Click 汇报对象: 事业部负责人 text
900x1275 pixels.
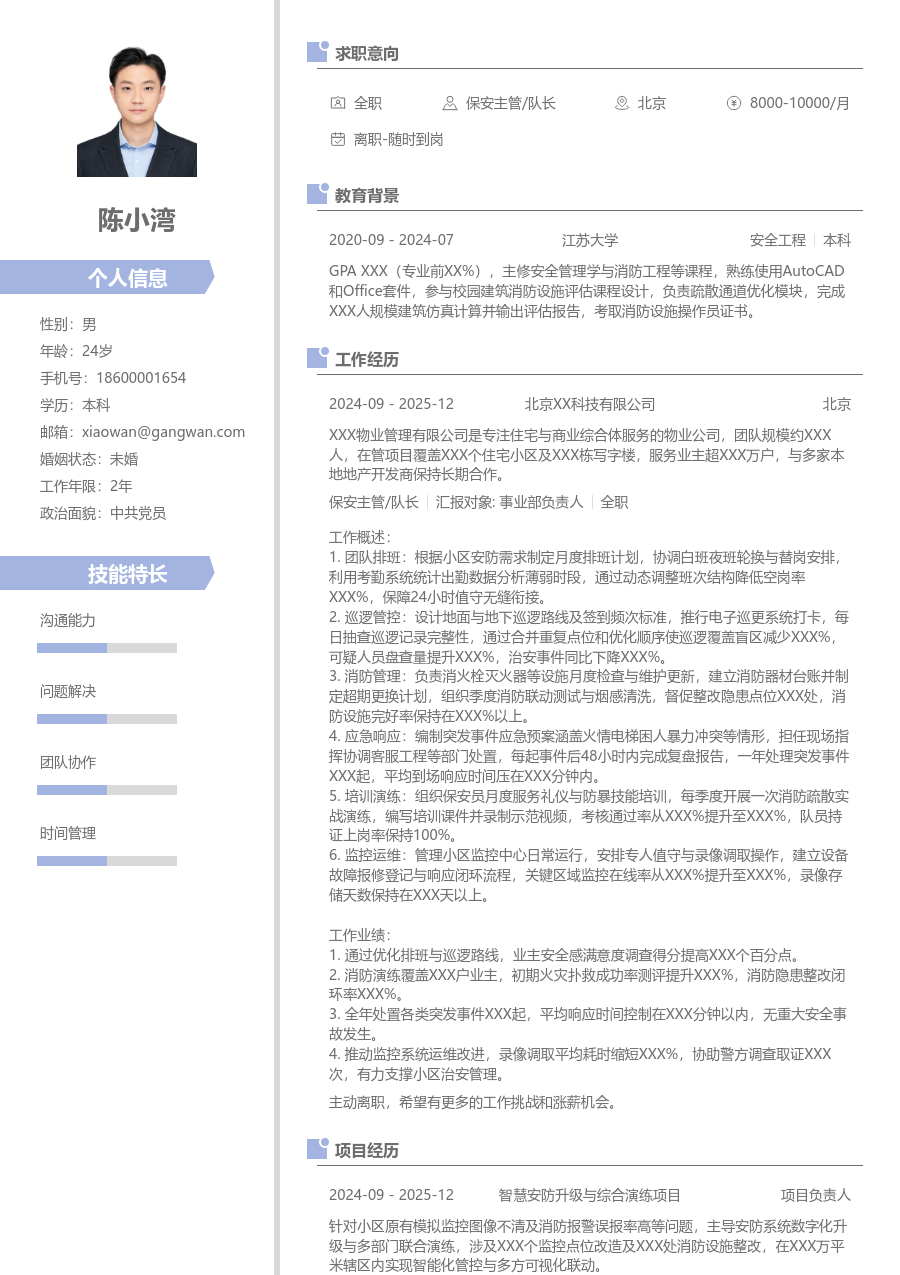(510, 502)
